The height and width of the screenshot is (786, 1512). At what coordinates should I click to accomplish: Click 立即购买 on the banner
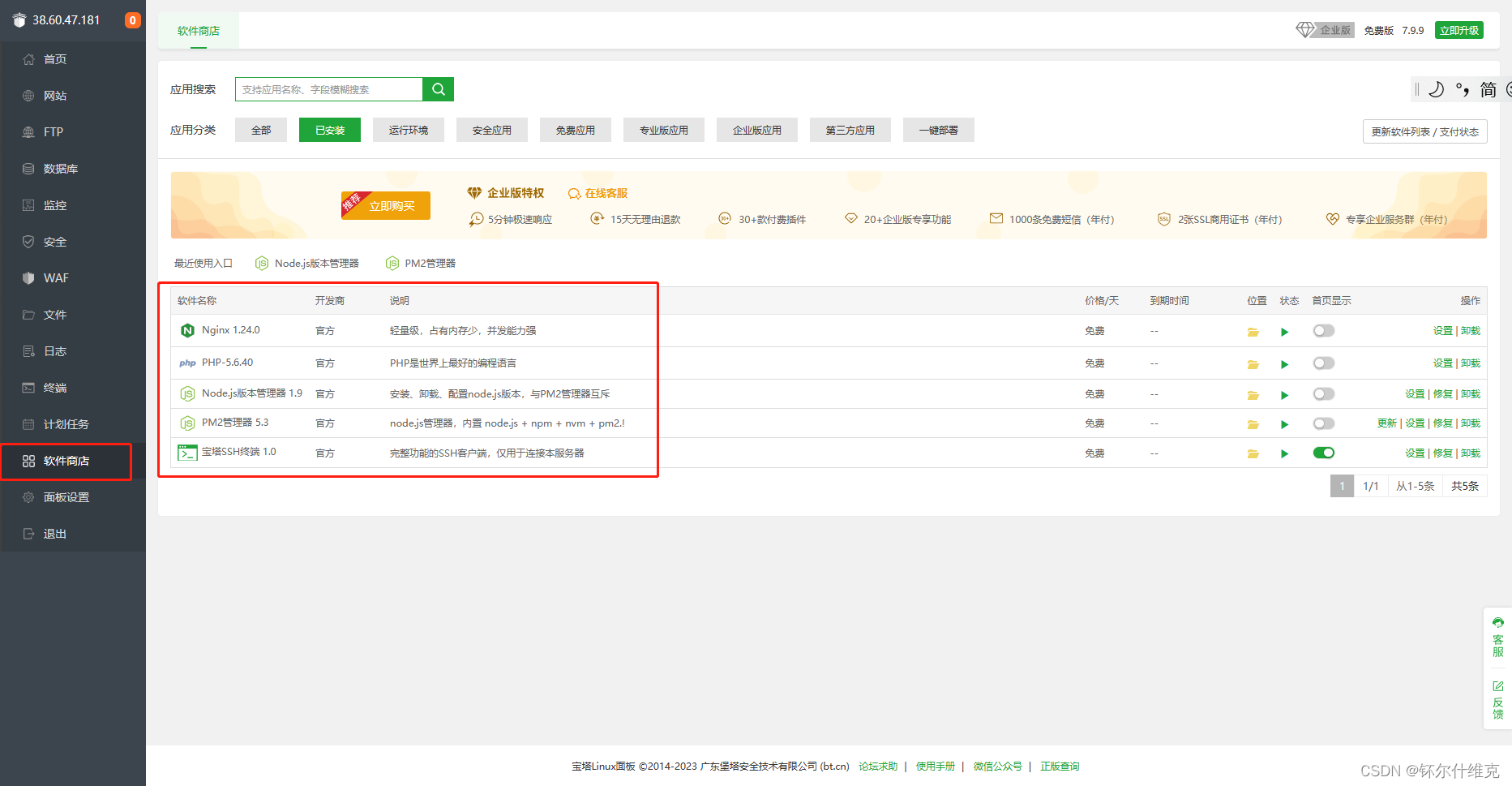tap(386, 205)
